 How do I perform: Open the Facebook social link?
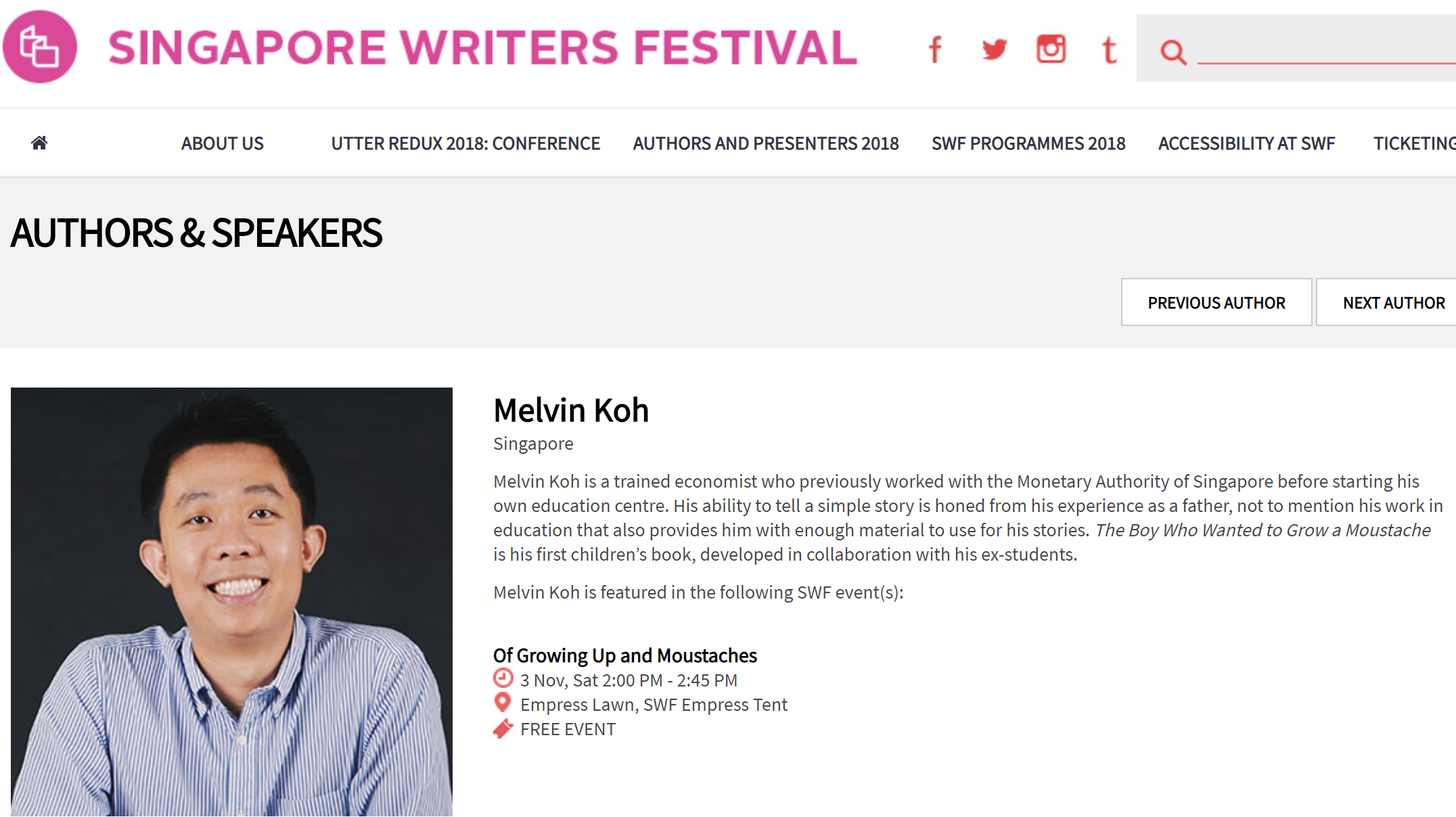pyautogui.click(x=935, y=49)
